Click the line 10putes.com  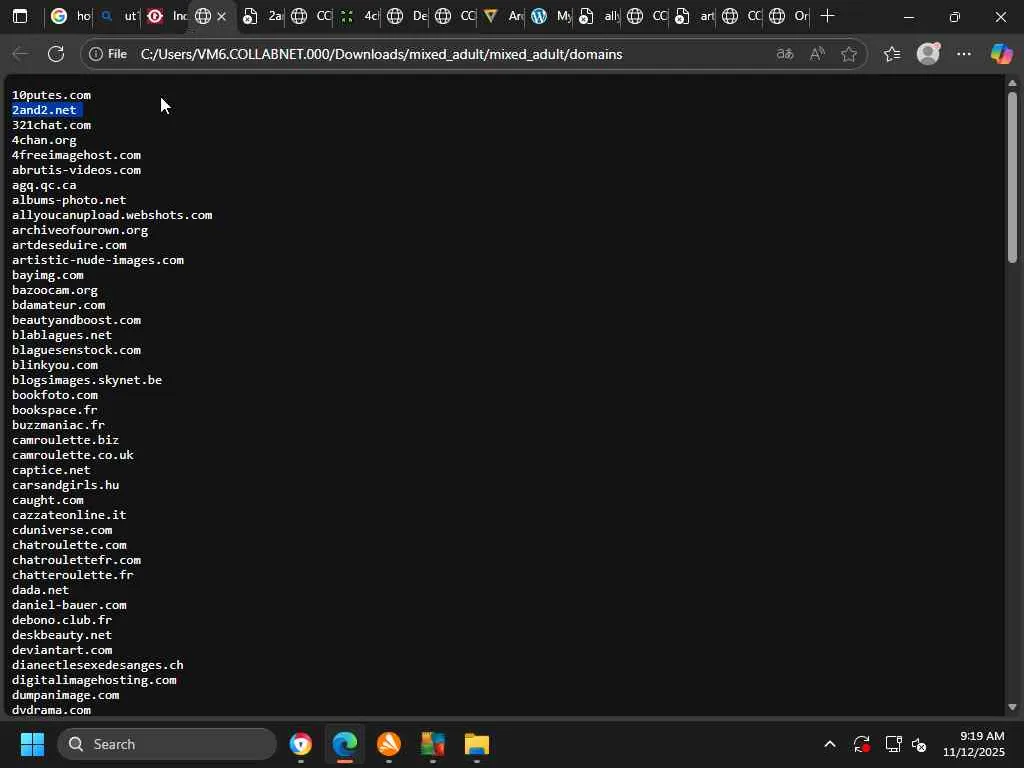(x=52, y=95)
